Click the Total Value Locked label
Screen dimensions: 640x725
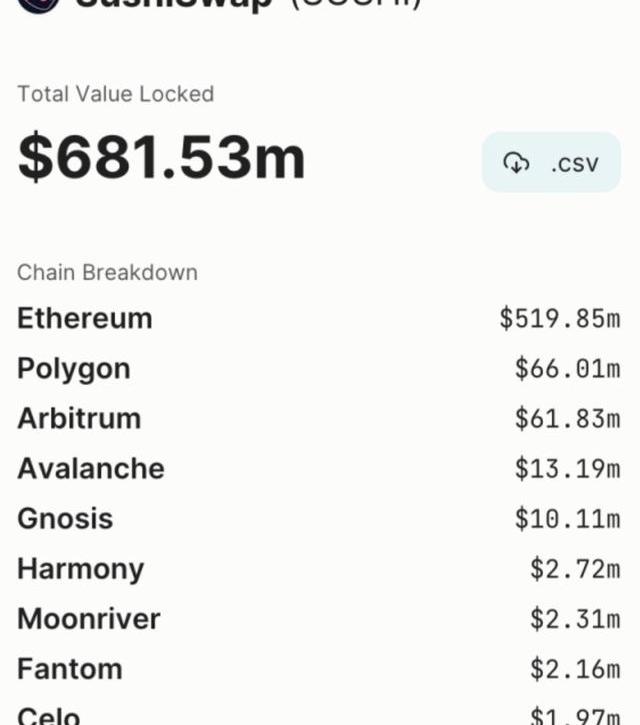pos(116,94)
